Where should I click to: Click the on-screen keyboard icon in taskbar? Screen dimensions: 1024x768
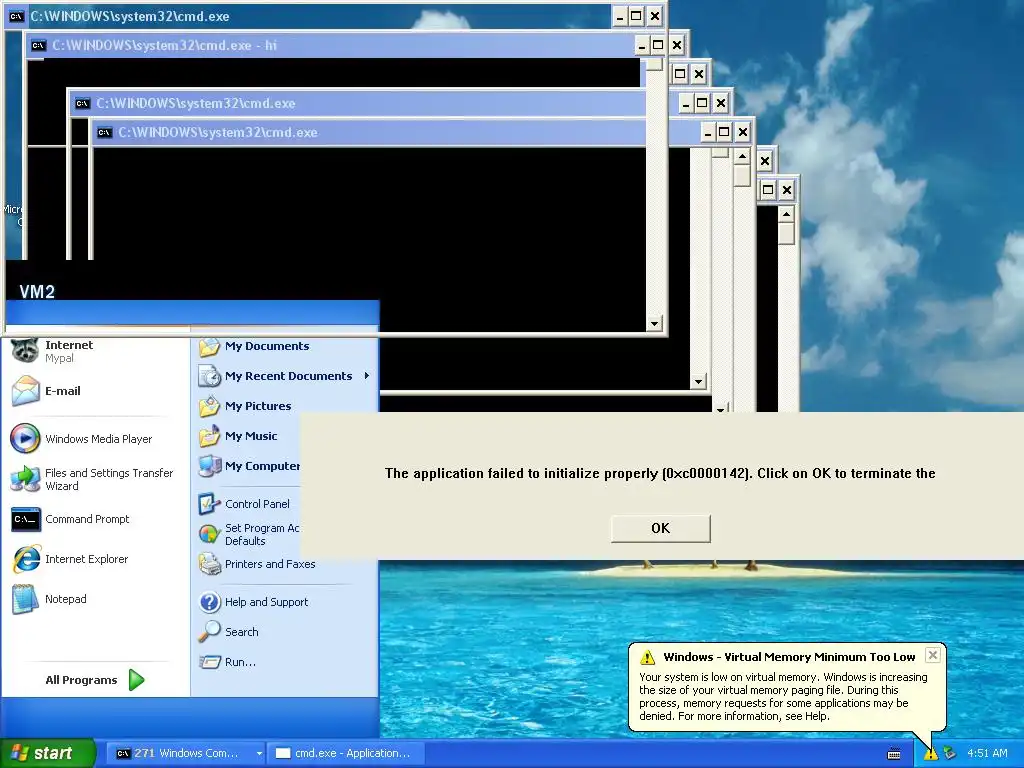pos(894,754)
